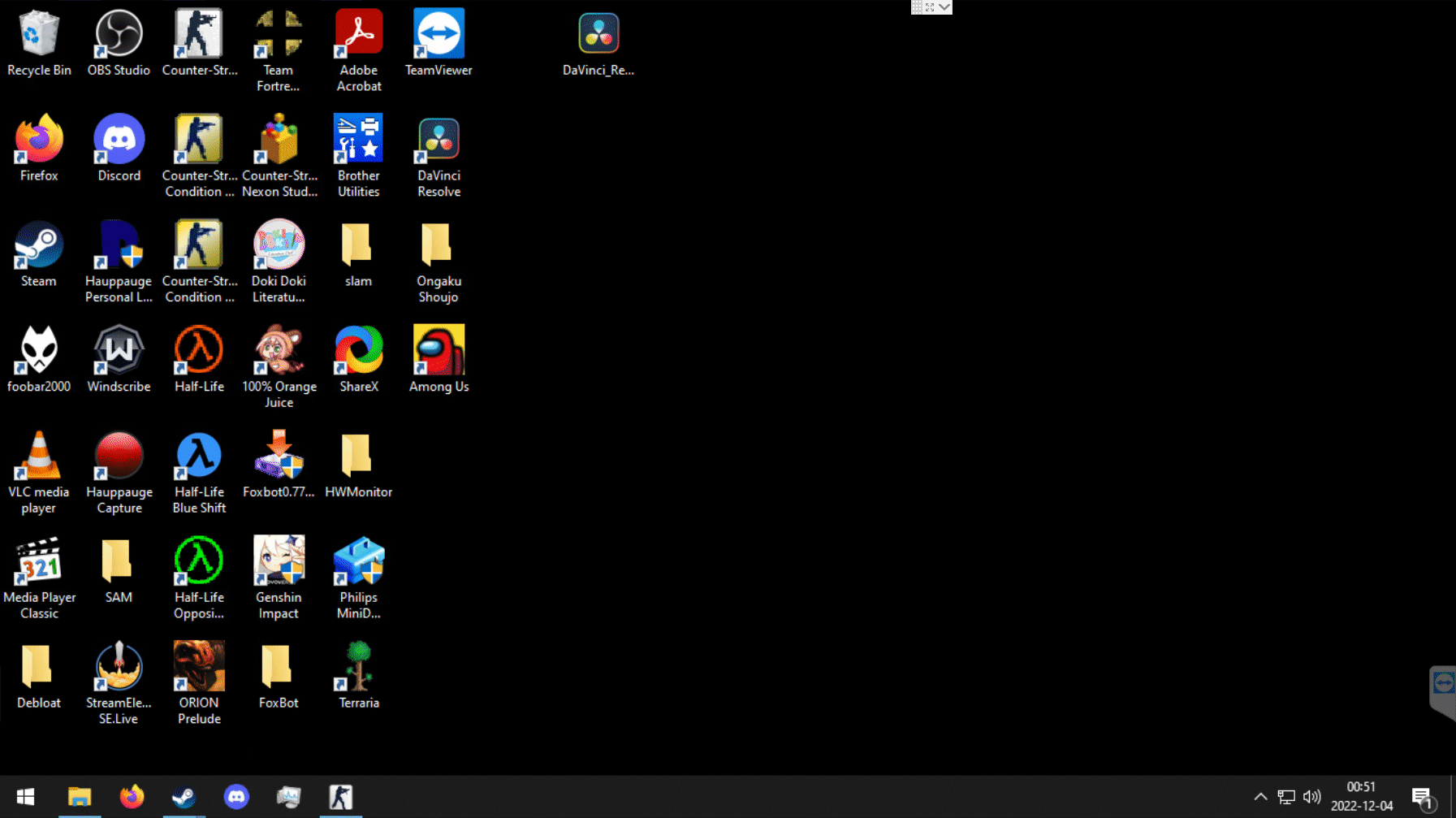Select the Foxbot0.77 installer icon
The width and height of the screenshot is (1456, 818).
279,465
